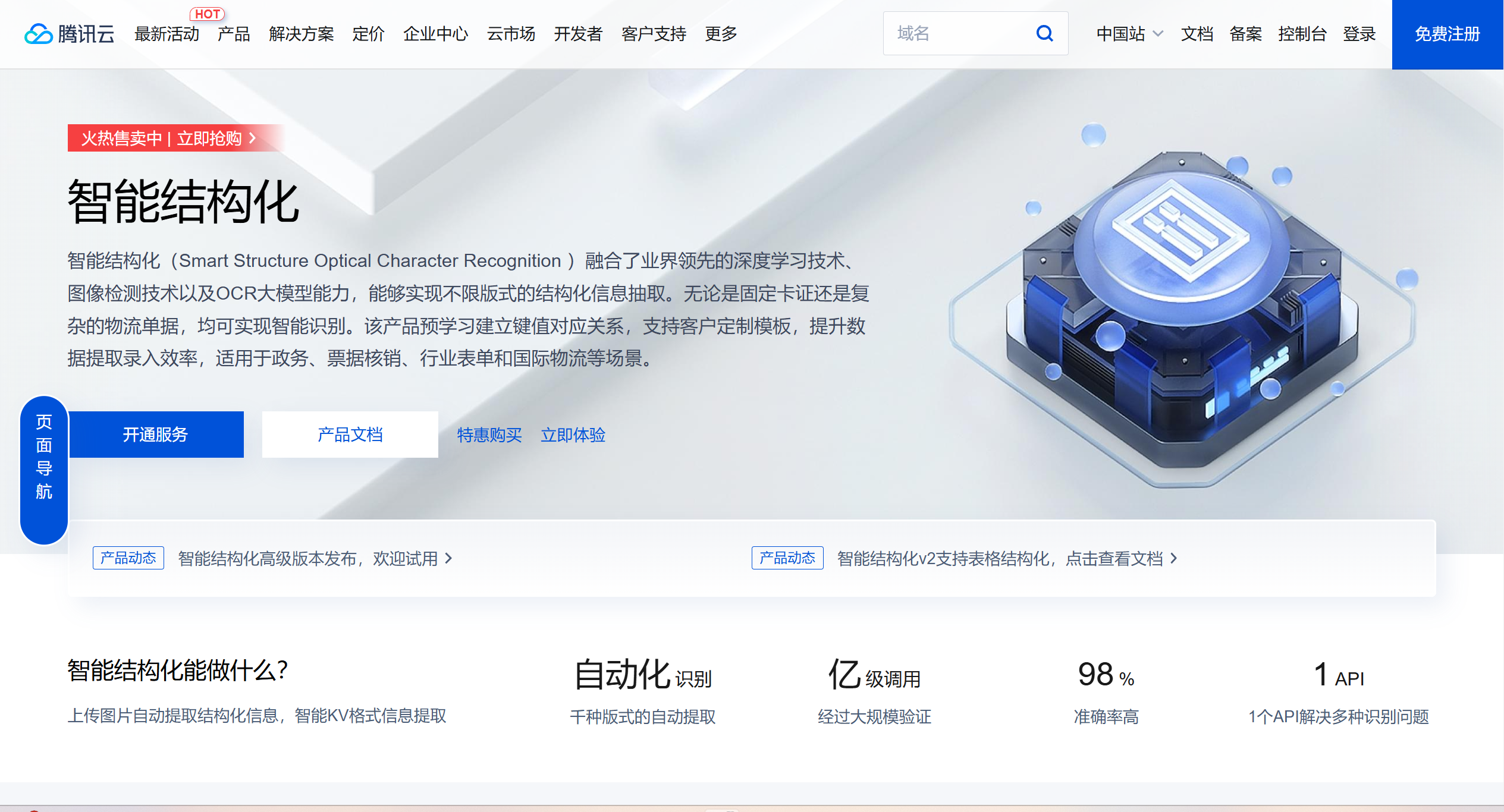
Task: Open the 页面导航 side panel
Action: point(44,470)
